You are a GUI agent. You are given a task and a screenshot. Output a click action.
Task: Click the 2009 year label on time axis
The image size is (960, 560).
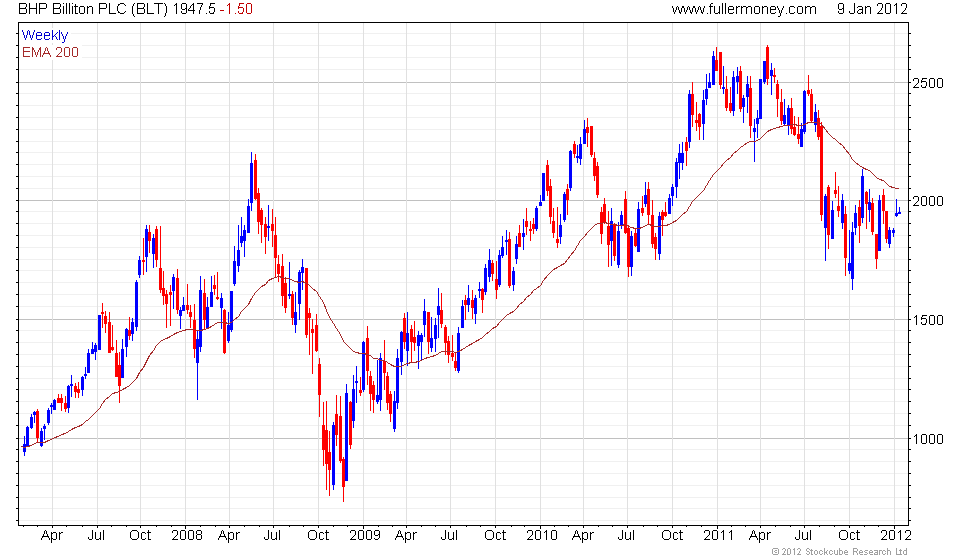pyautogui.click(x=365, y=536)
